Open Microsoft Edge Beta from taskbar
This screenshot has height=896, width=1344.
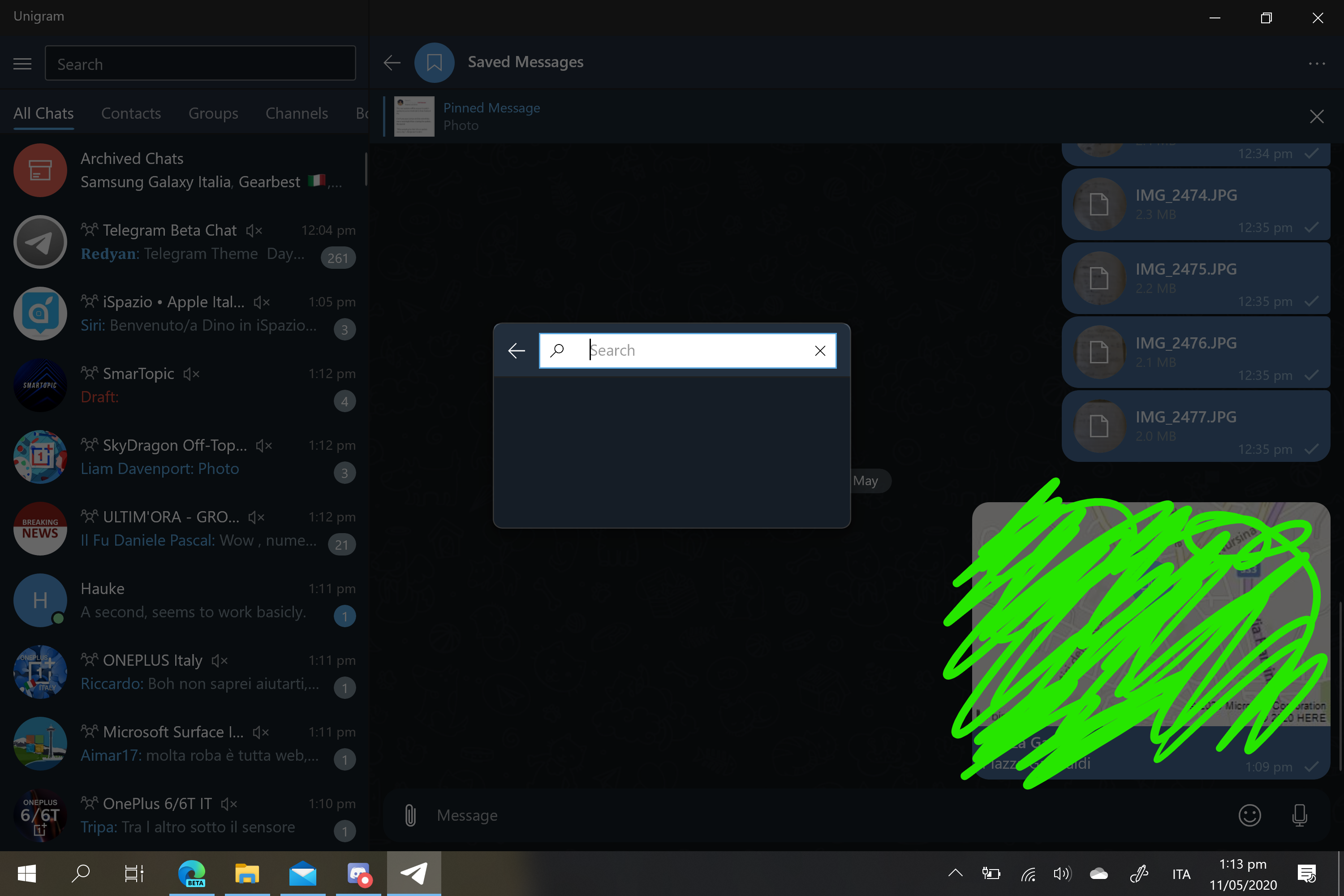[x=191, y=873]
